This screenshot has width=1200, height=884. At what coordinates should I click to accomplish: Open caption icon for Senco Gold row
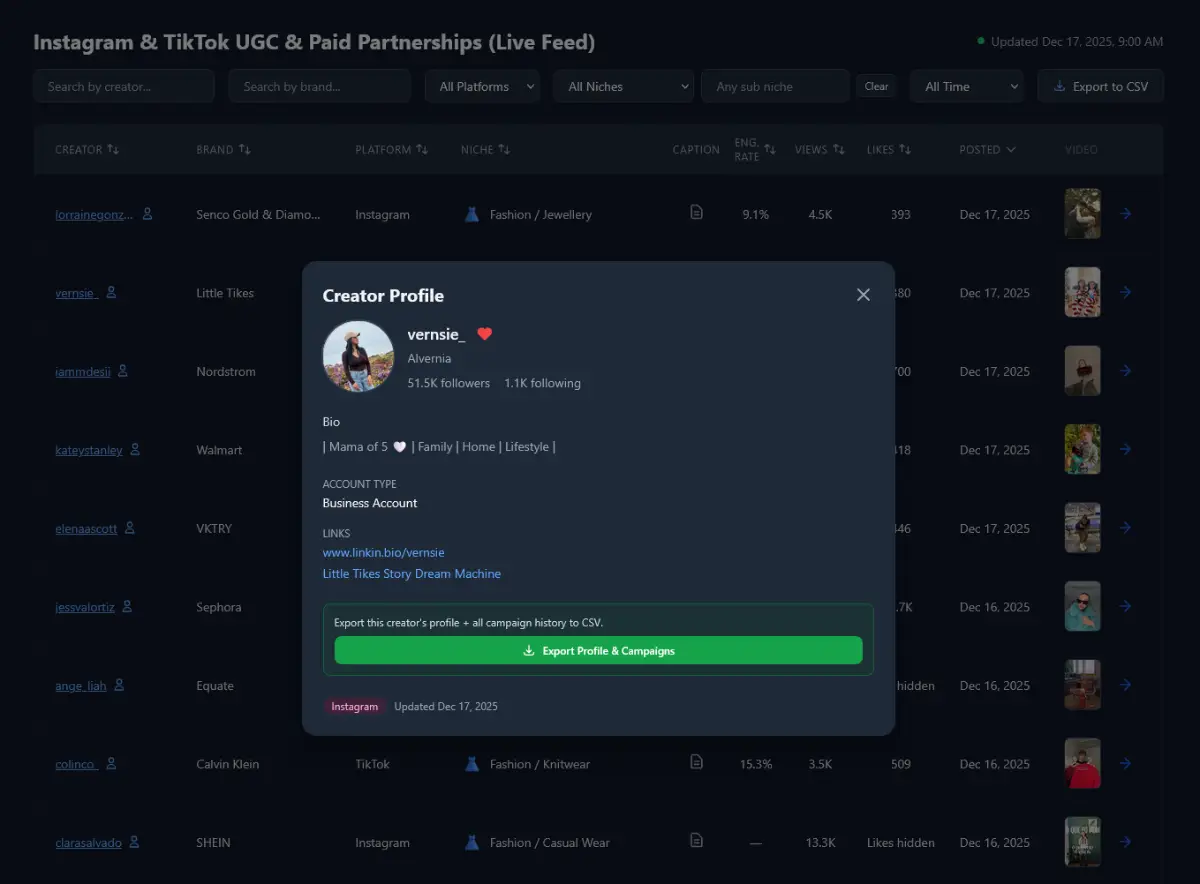point(696,212)
